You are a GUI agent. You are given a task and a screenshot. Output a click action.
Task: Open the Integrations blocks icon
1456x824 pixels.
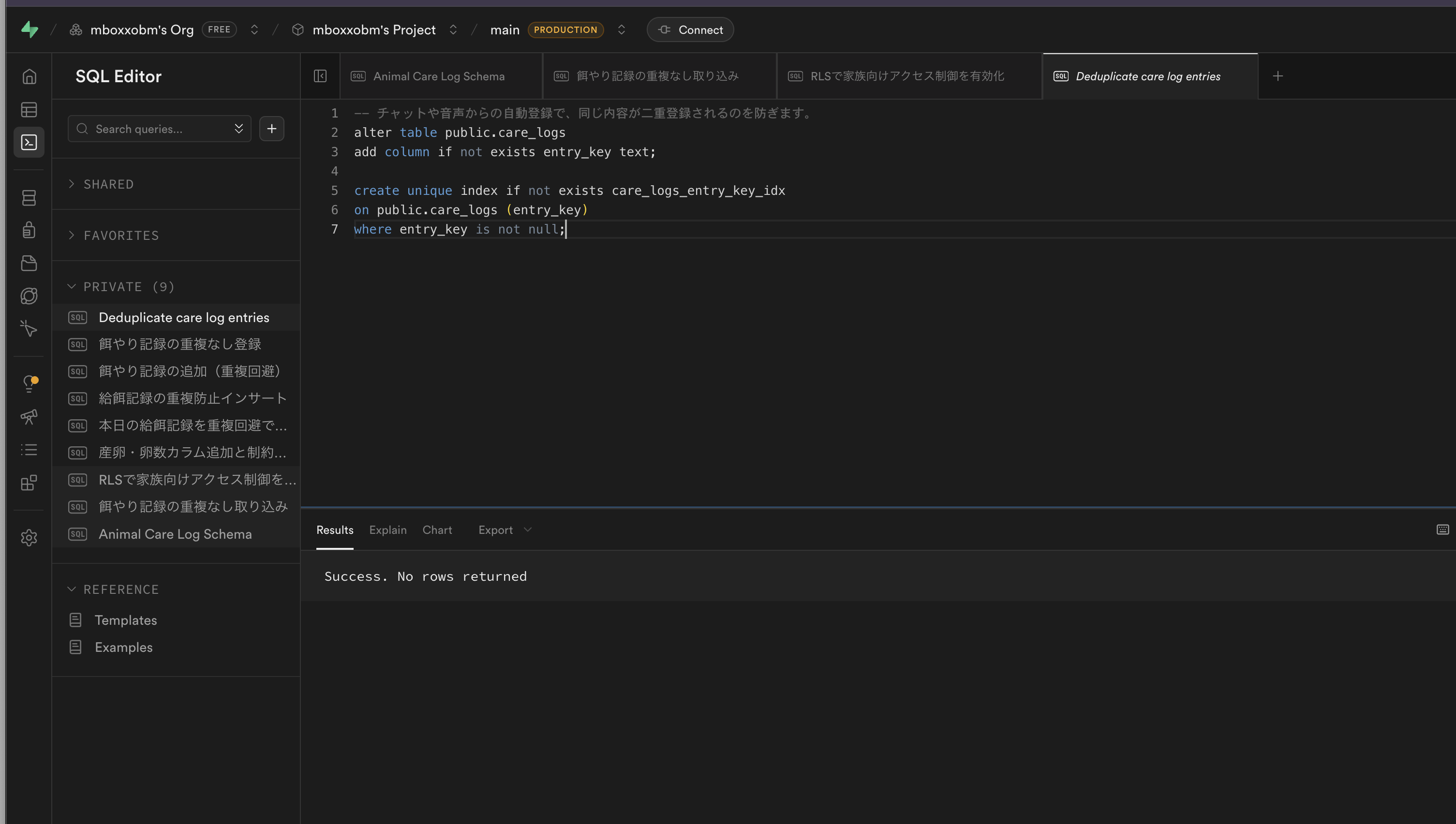tap(29, 483)
